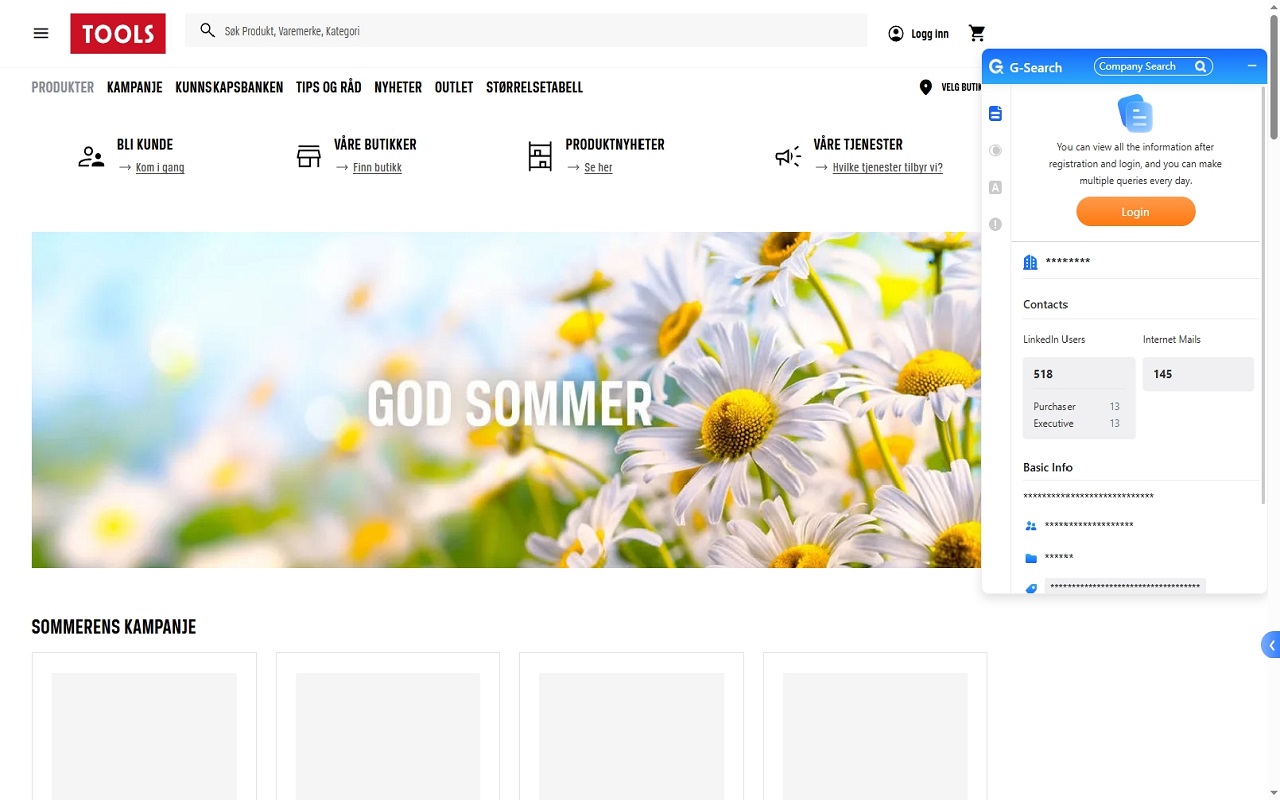This screenshot has width=1280, height=800.
Task: Open the shopping cart
Action: pyautogui.click(x=977, y=32)
